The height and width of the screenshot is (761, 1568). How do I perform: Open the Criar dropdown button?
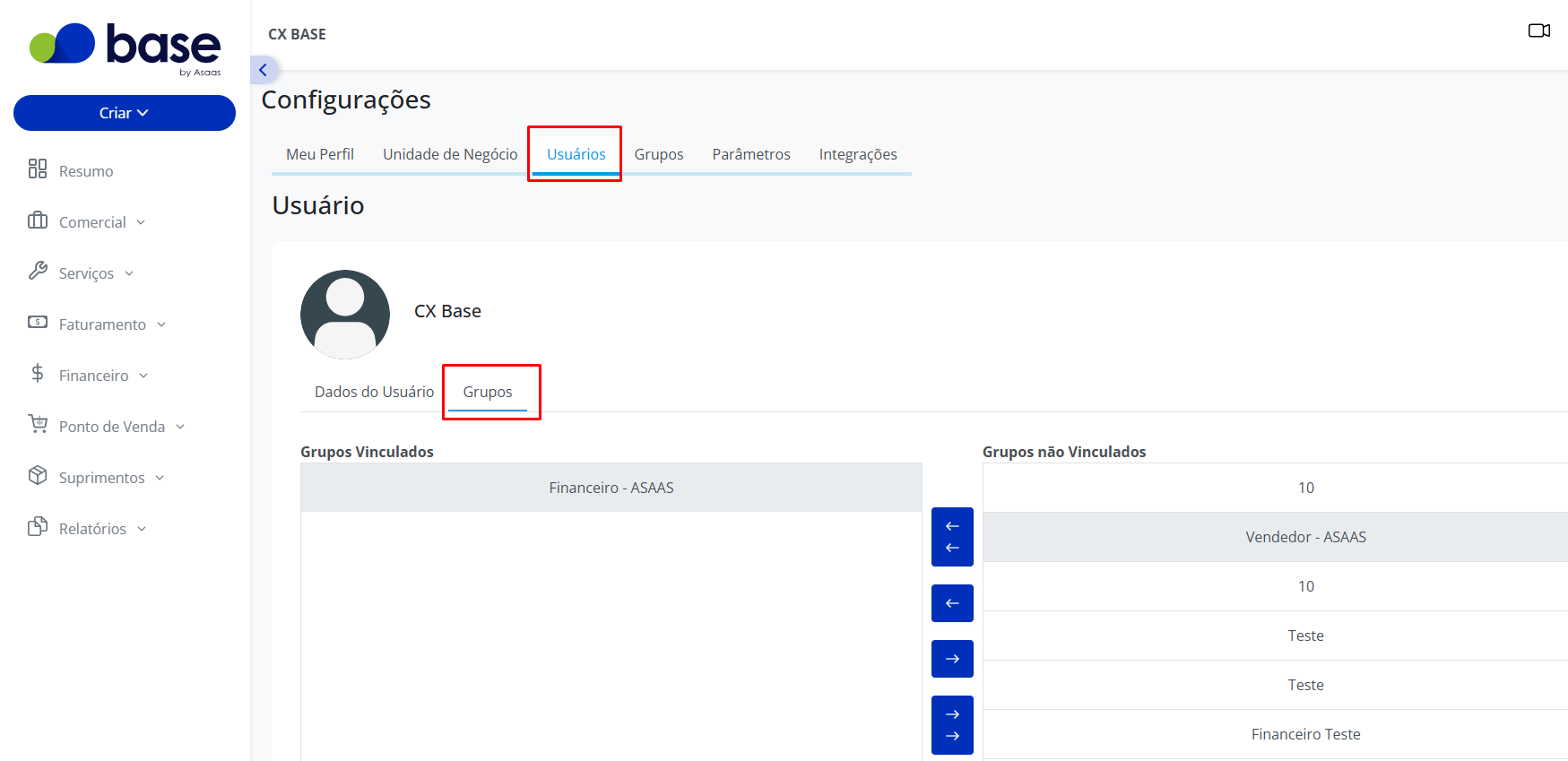point(125,113)
